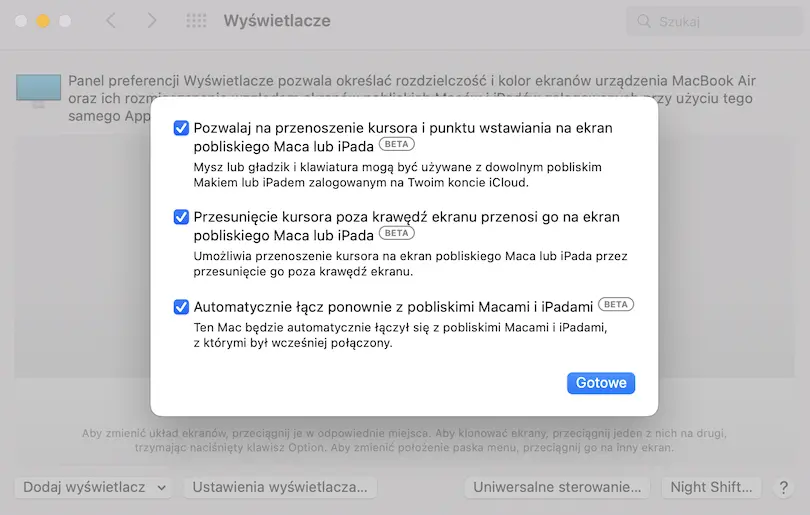This screenshot has height=515, width=810.
Task: Click the gray zoom window button
Action: (x=65, y=21)
